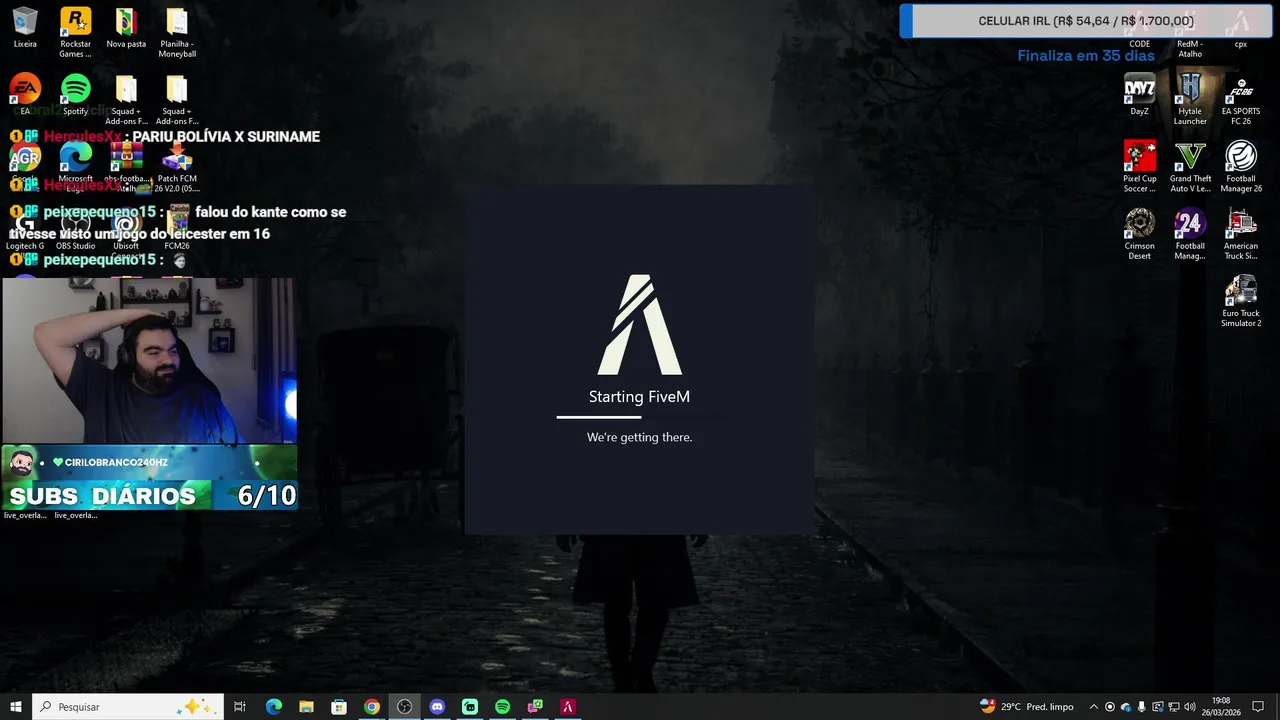Open Football Manager 24 desktop icon
The width and height of the screenshot is (1280, 720).
(x=1190, y=234)
